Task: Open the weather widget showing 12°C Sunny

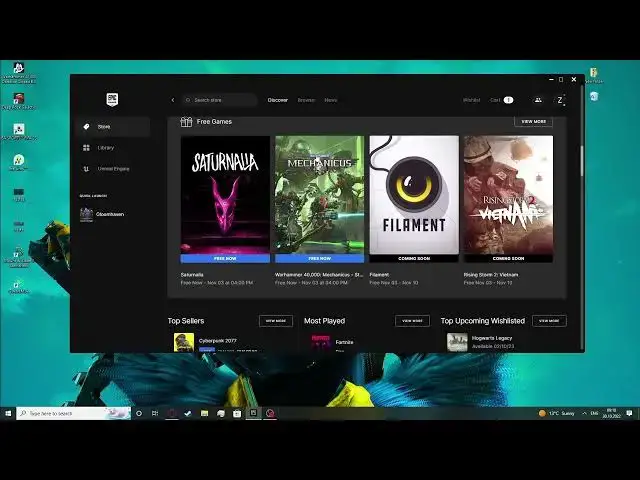Action: tap(556, 413)
